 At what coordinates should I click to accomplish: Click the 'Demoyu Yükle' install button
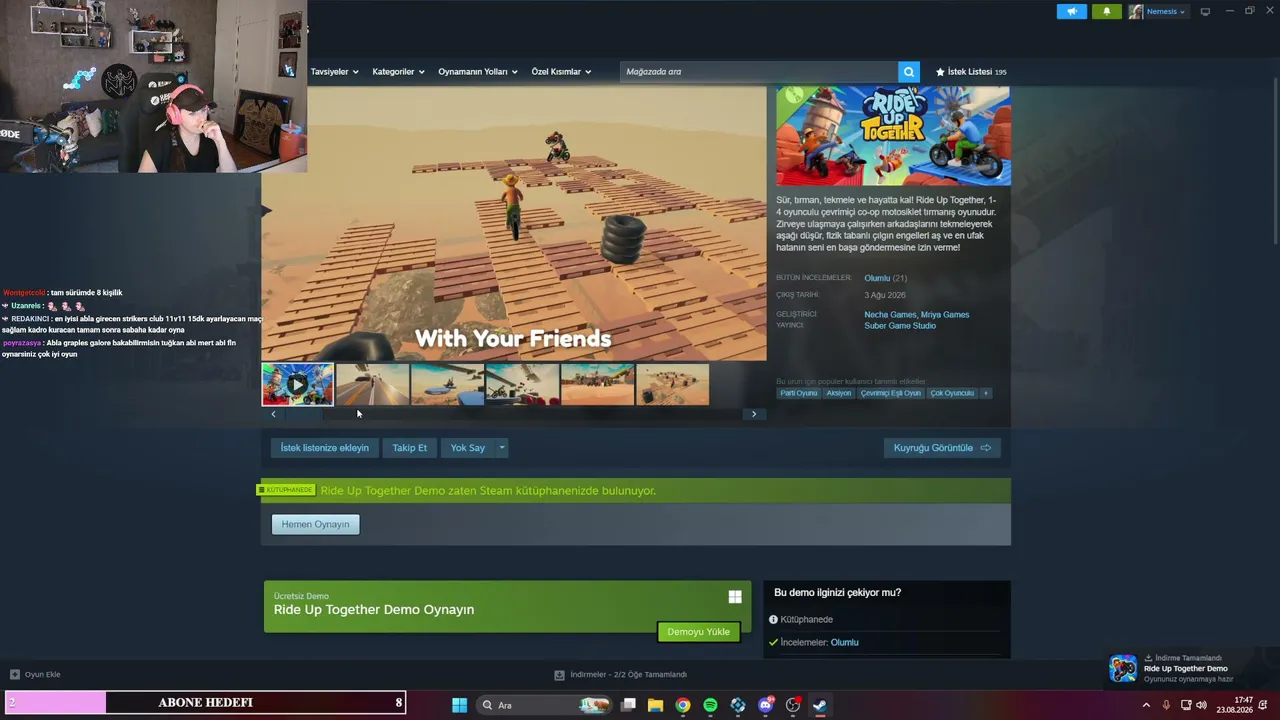point(698,632)
